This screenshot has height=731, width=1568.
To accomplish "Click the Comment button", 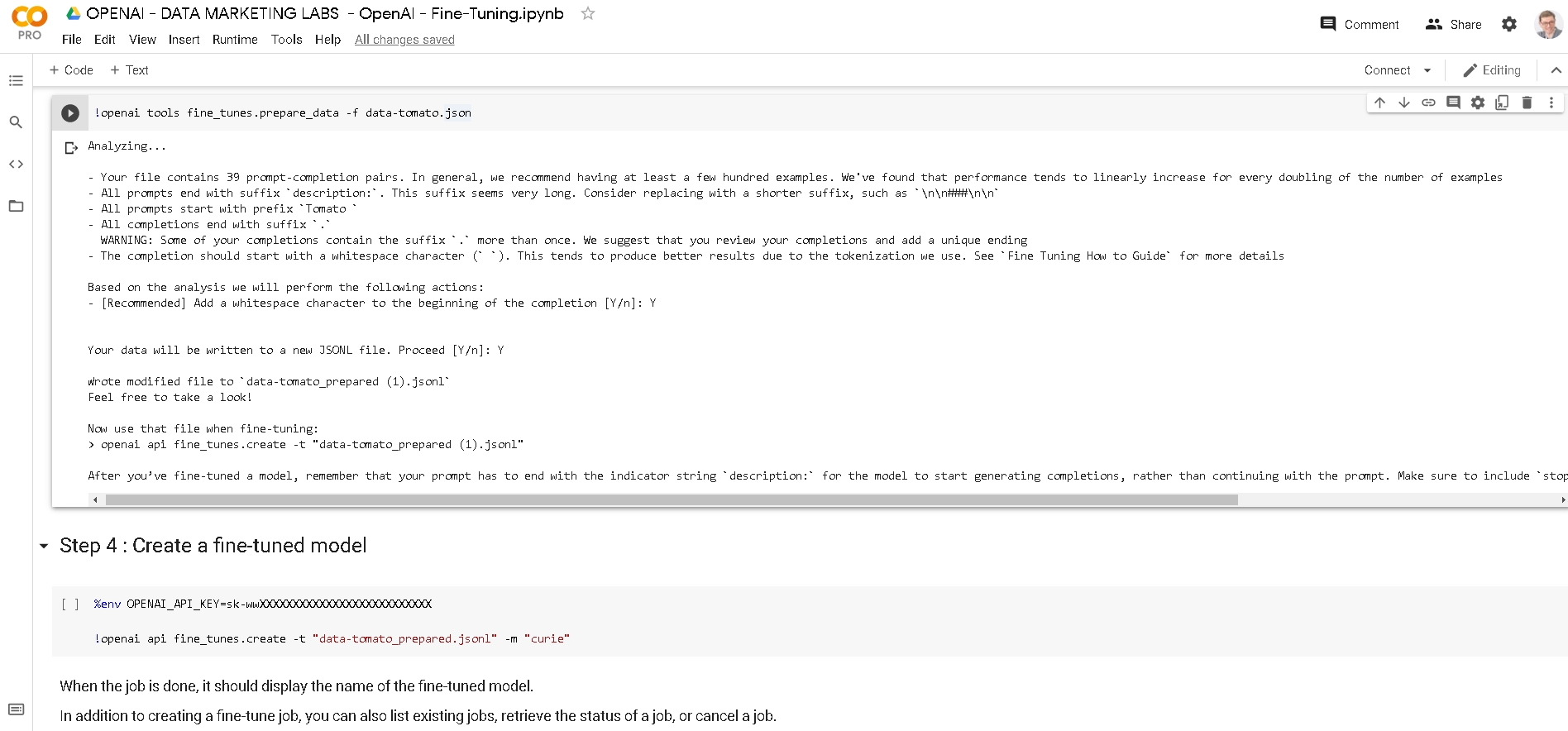I will (1360, 24).
